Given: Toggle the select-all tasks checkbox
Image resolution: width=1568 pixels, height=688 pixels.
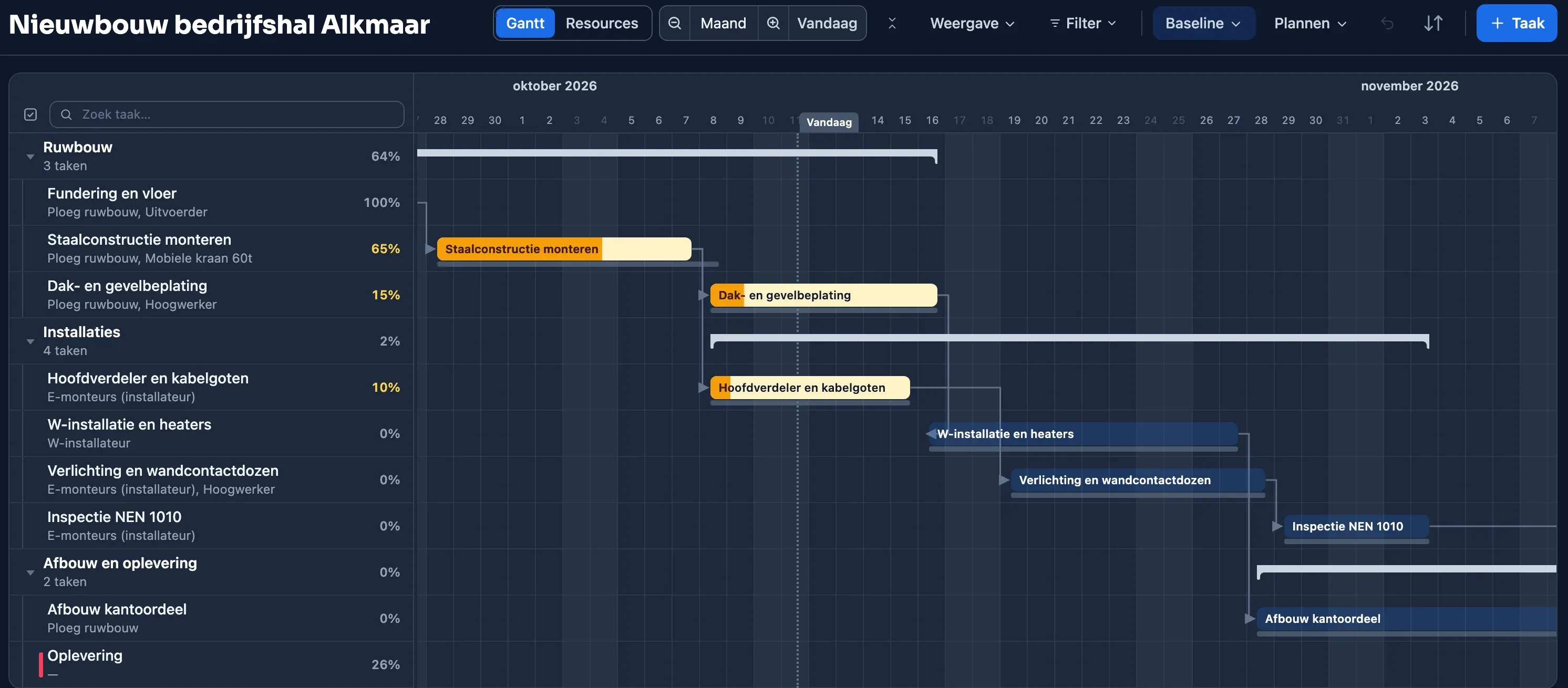Looking at the screenshot, I should pyautogui.click(x=30, y=114).
